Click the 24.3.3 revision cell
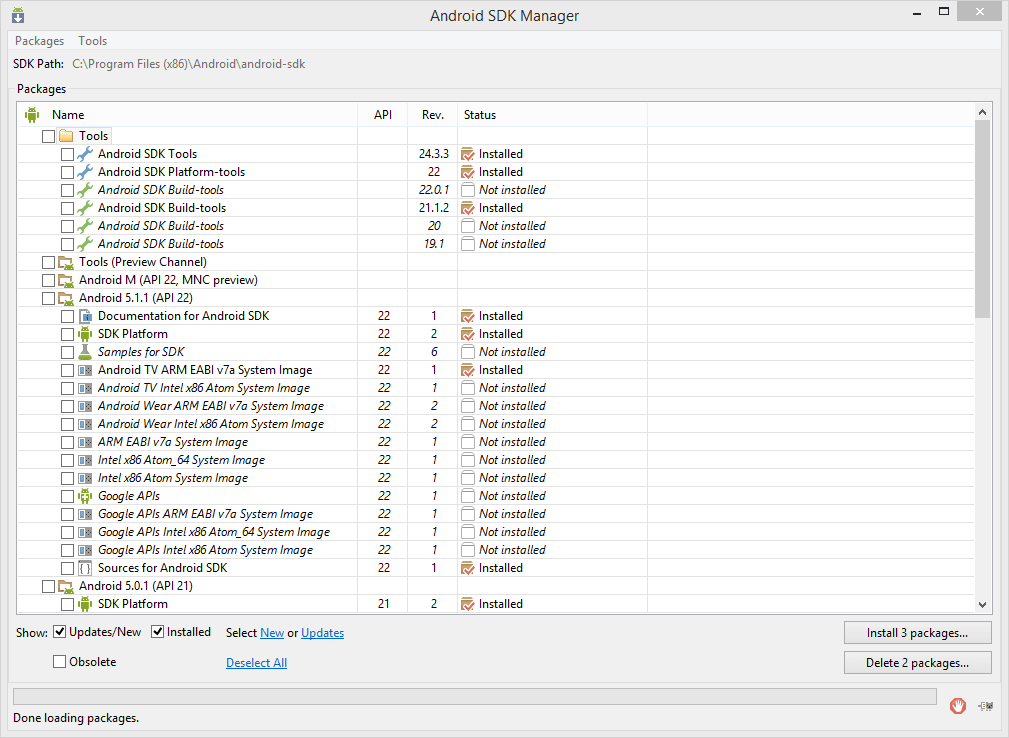1009x738 pixels. [x=433, y=154]
